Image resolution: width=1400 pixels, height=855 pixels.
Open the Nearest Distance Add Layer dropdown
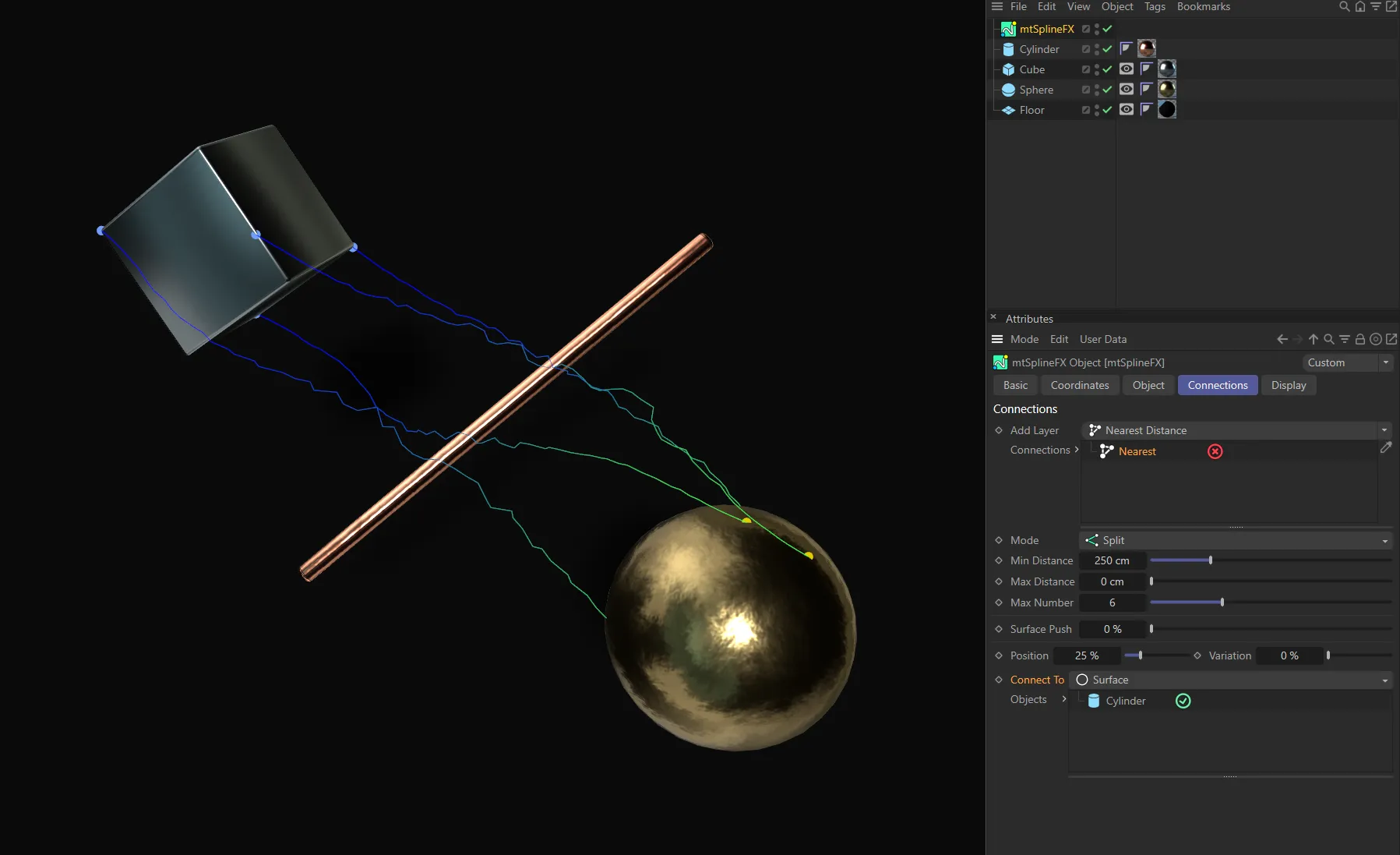coord(1235,429)
